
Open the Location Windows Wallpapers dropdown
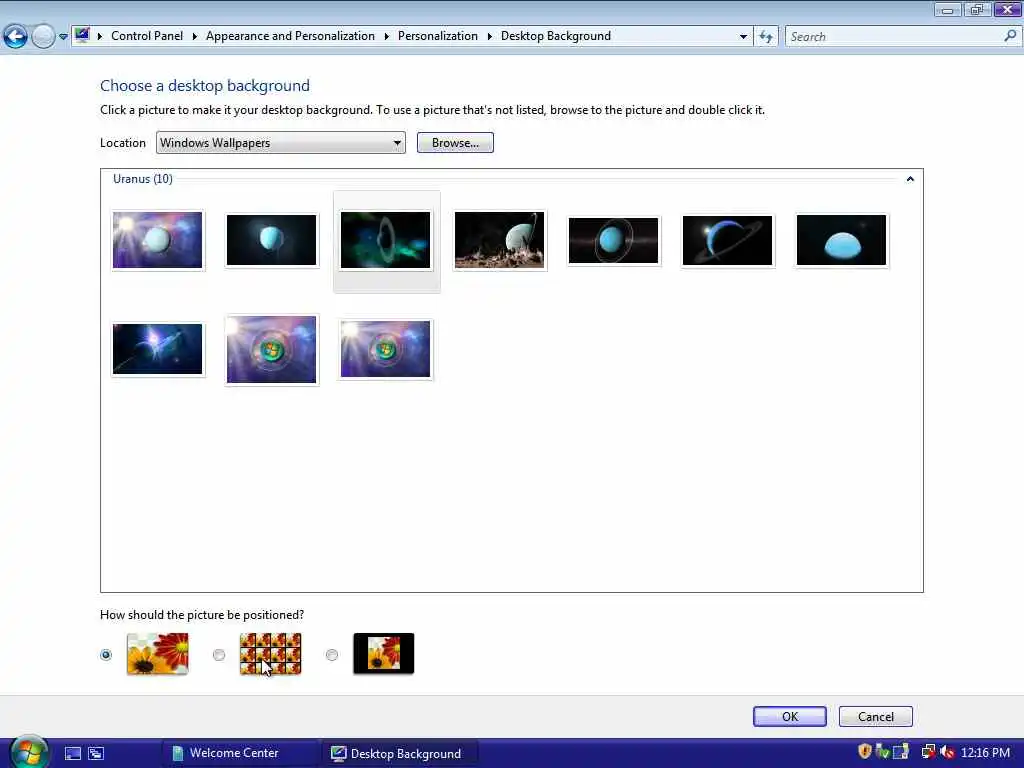(x=281, y=142)
